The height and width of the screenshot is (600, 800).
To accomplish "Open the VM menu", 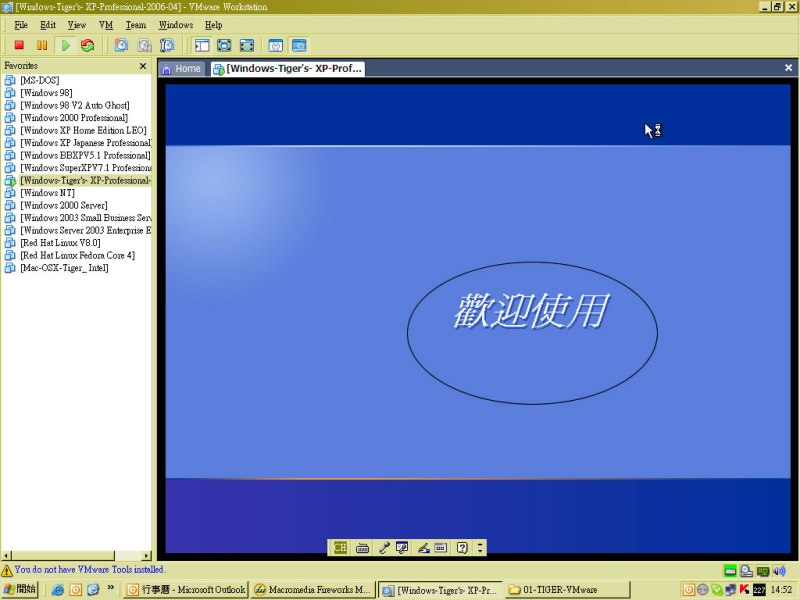I will click(106, 25).
